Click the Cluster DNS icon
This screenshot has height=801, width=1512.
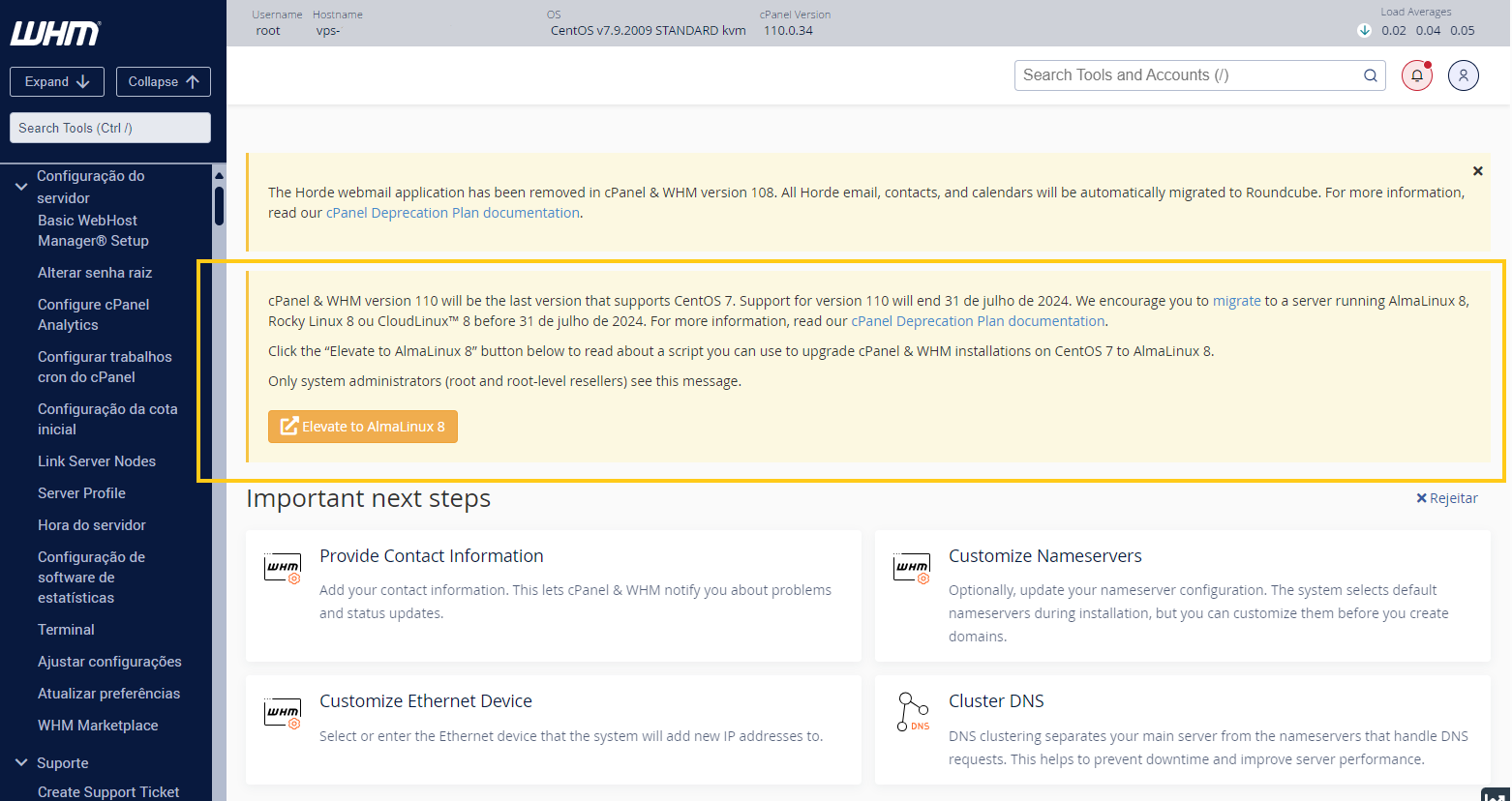coord(913,712)
